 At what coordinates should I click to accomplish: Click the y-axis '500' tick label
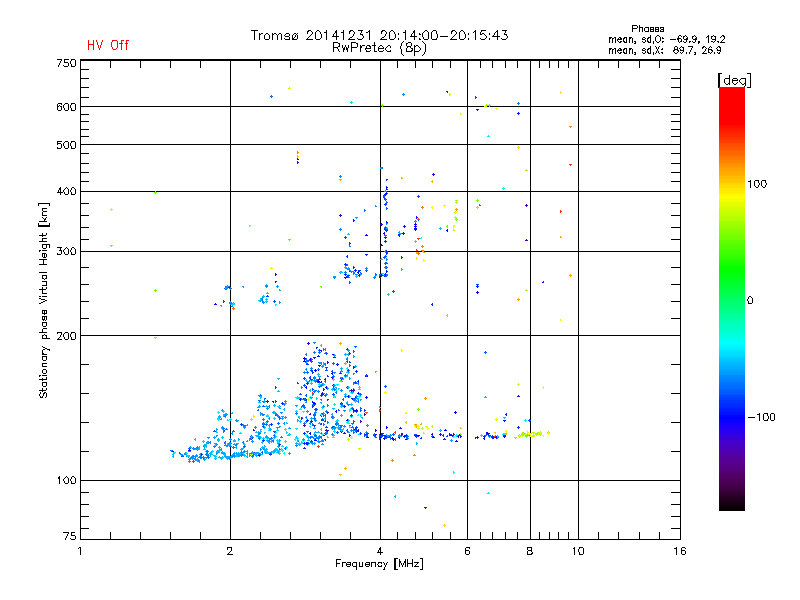tap(66, 145)
